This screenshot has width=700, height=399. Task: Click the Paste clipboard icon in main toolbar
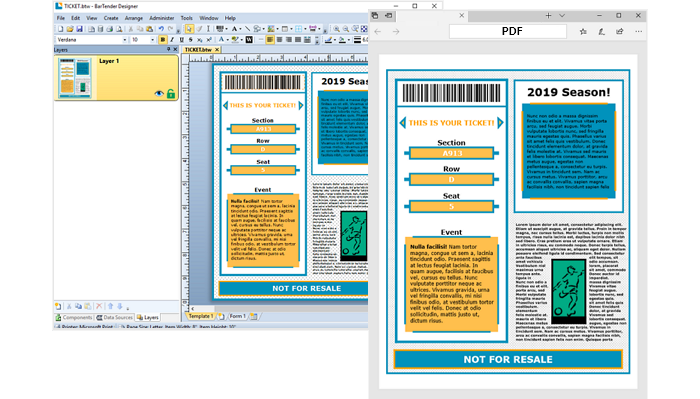(x=150, y=29)
